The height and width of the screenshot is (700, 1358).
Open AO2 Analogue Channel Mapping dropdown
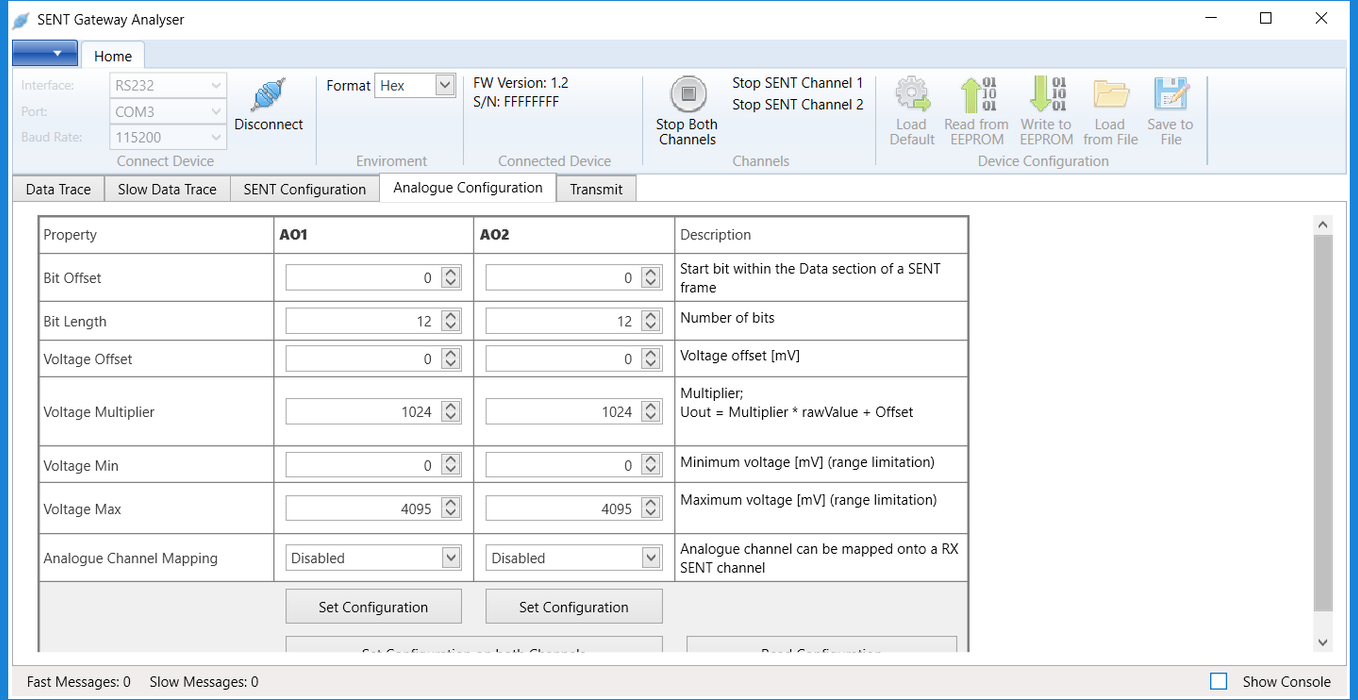pos(574,558)
